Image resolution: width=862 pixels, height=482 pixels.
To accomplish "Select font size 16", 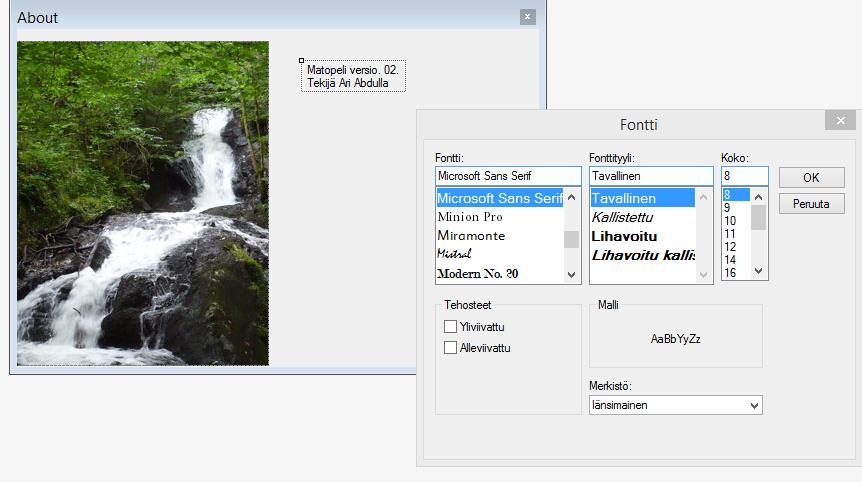I will pyautogui.click(x=736, y=273).
